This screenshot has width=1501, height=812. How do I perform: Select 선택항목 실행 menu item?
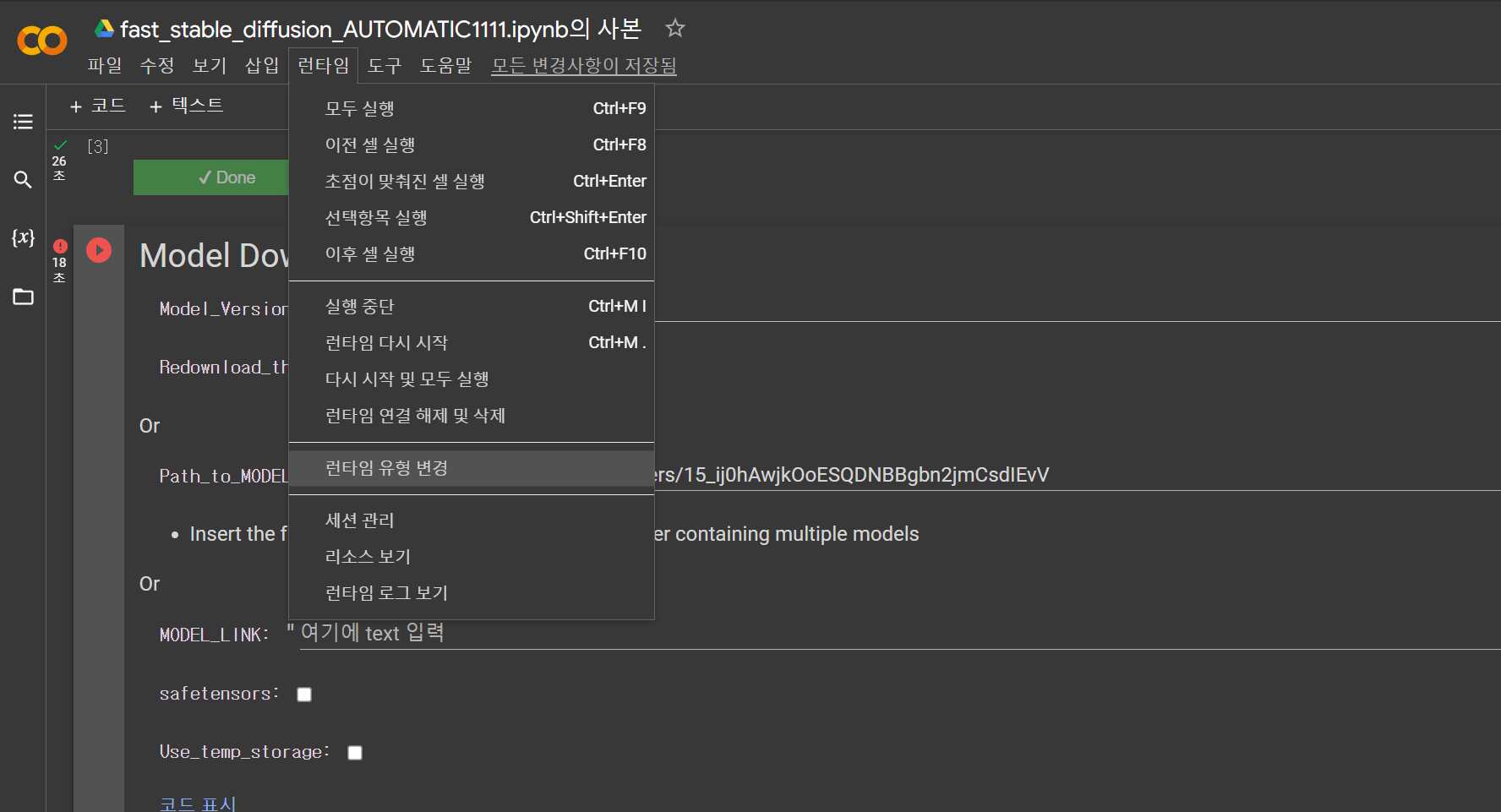pyautogui.click(x=472, y=217)
